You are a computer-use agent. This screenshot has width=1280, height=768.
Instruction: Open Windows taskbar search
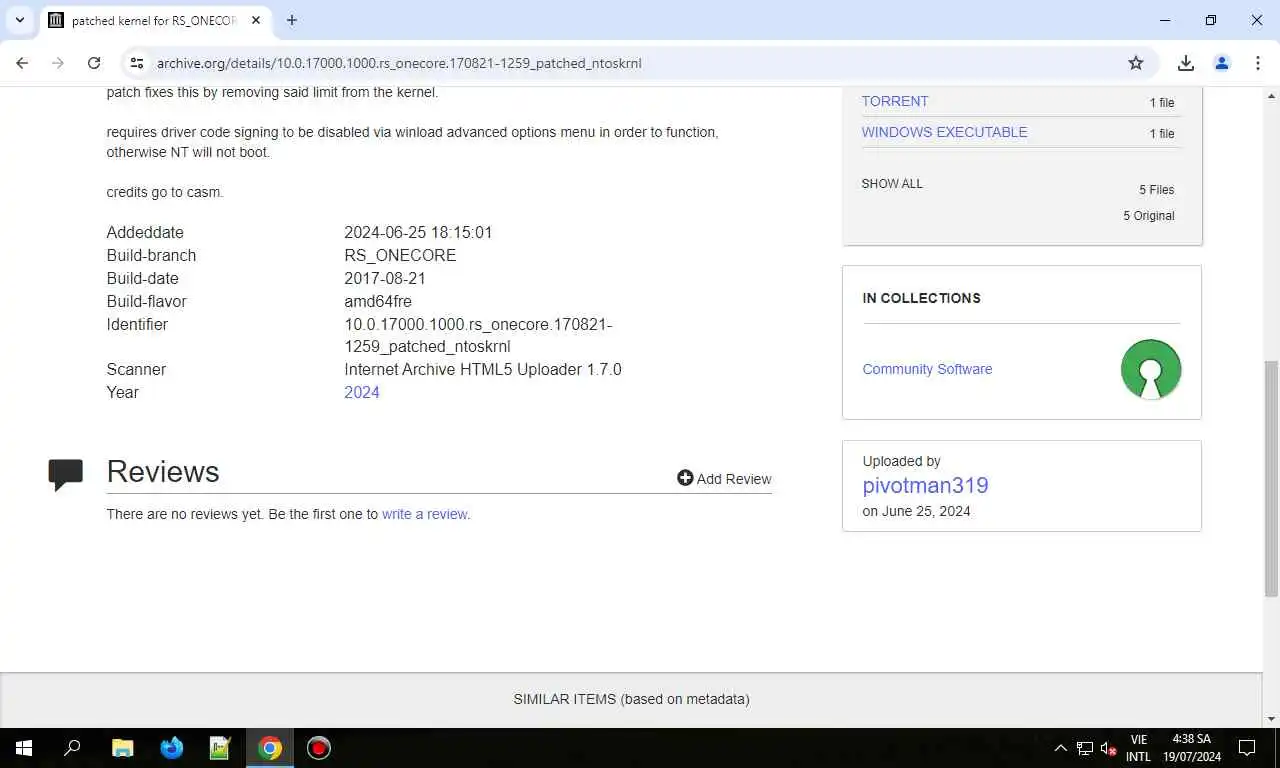point(72,748)
